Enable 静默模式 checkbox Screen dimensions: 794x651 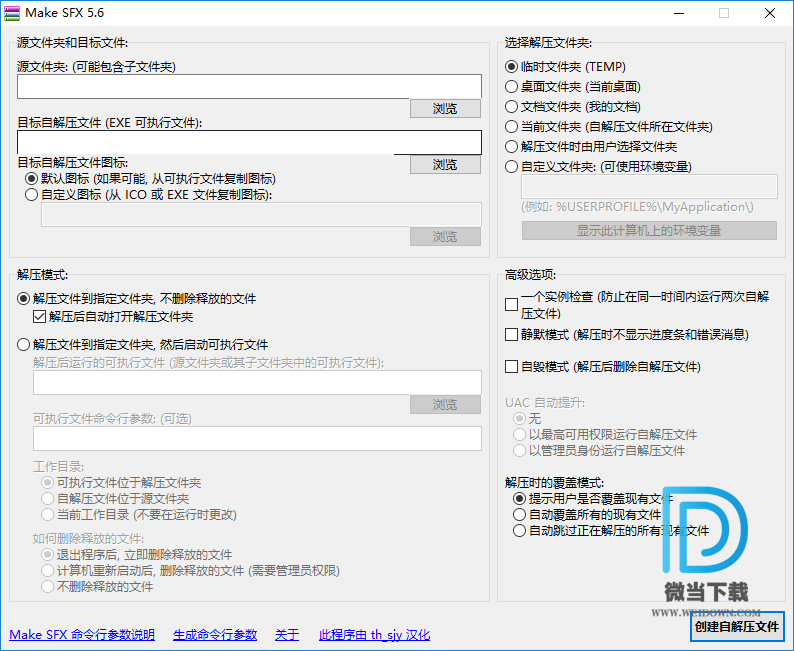click(x=511, y=335)
